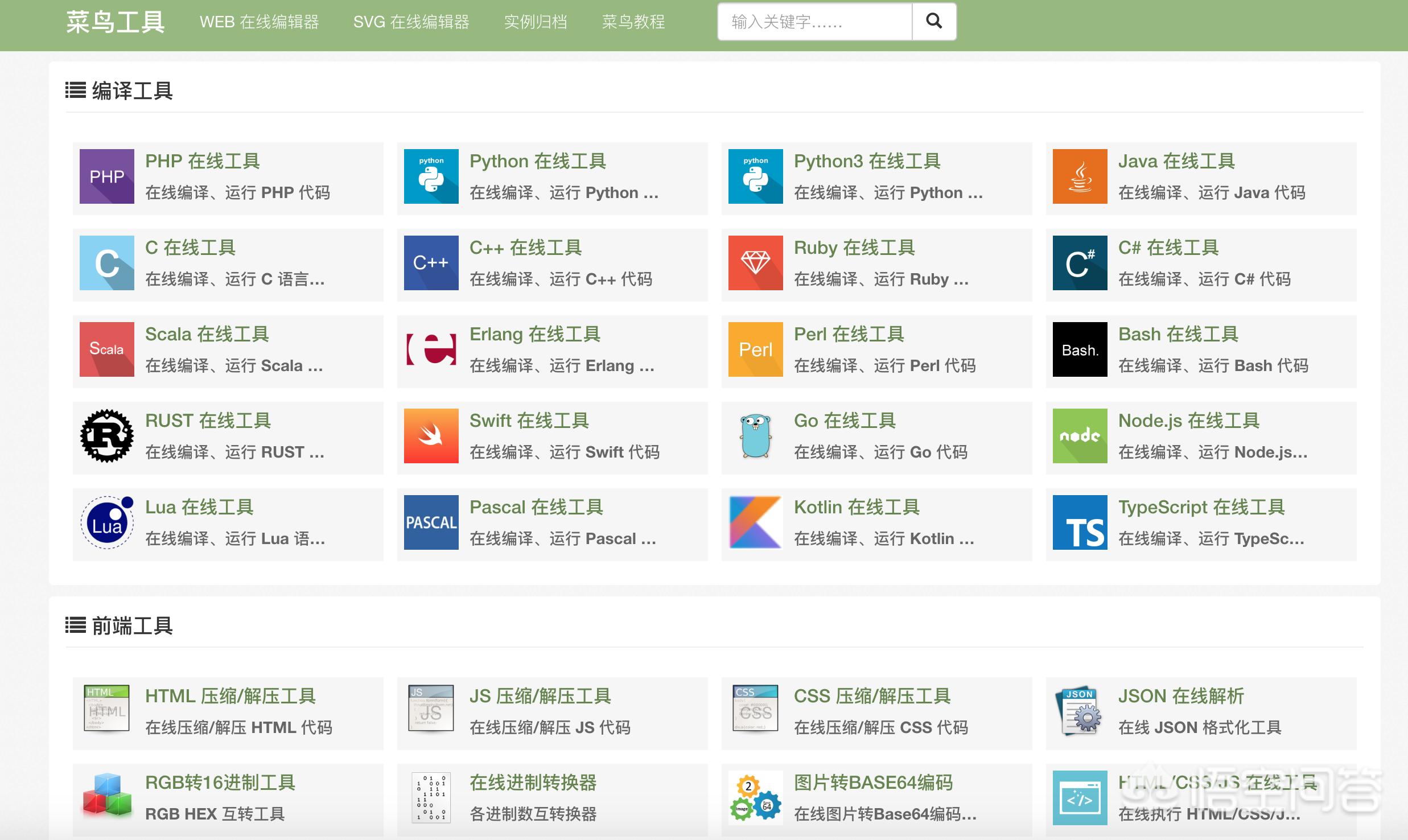Click the purple PHP logo icon
This screenshot has height=840, width=1408.
click(x=107, y=176)
